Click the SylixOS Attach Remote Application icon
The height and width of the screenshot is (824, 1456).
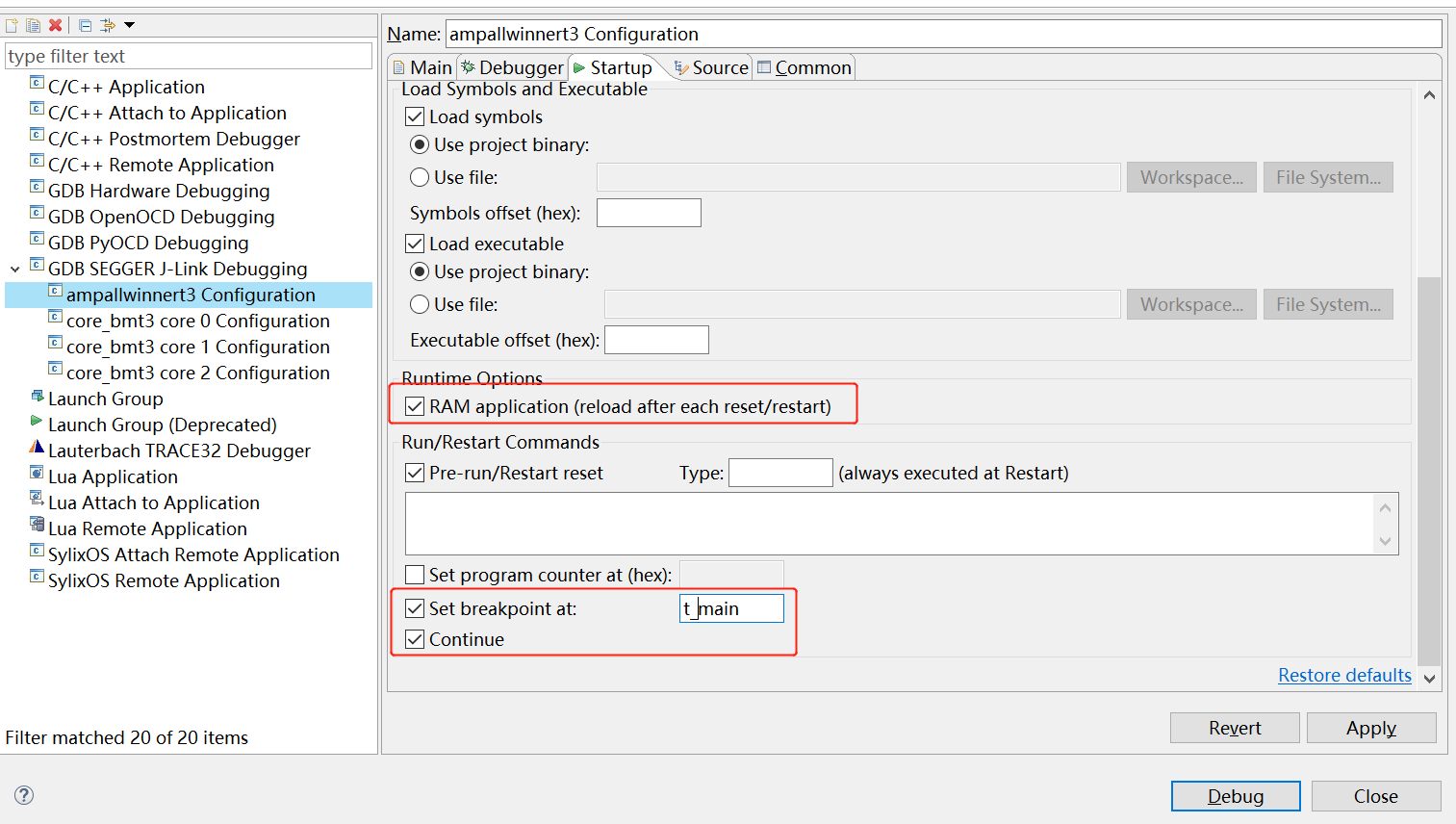pos(37,550)
